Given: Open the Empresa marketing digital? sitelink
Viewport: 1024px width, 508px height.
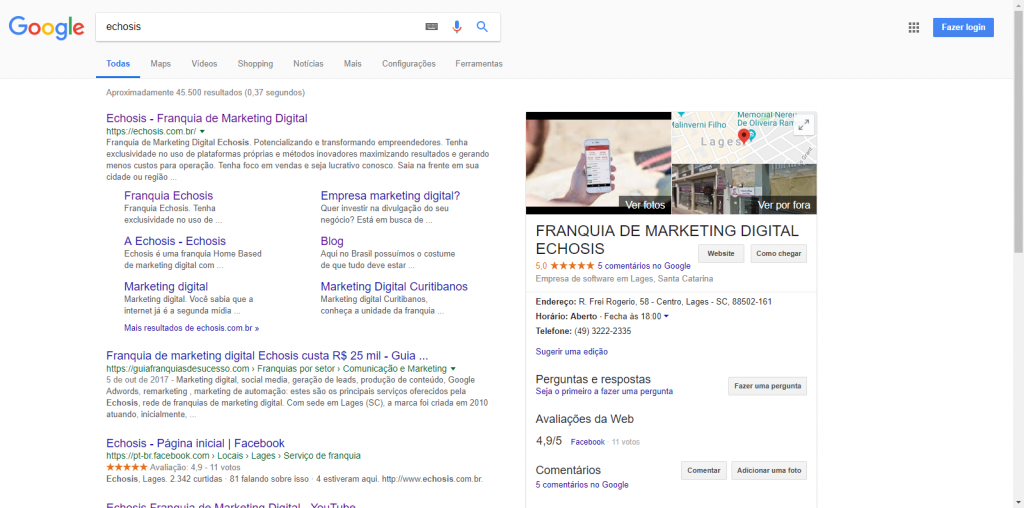Looking at the screenshot, I should (x=391, y=195).
